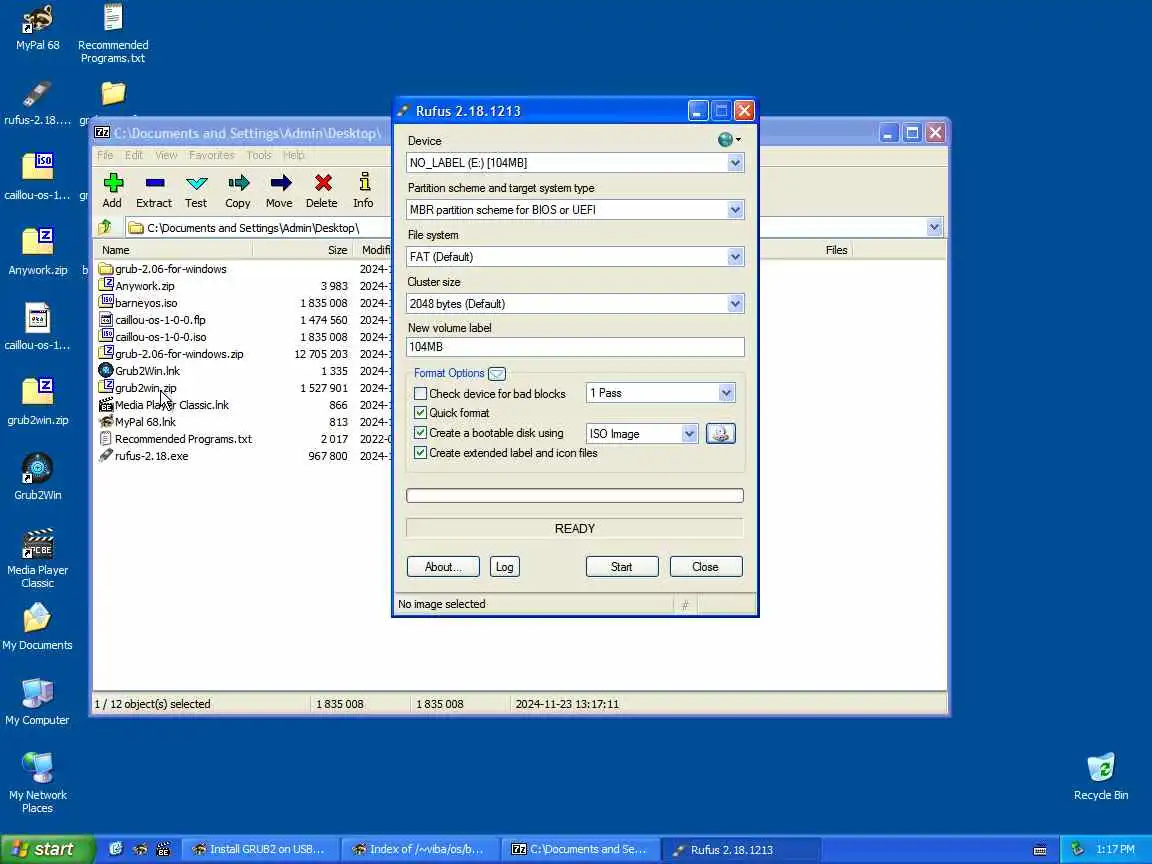Click the Extract toolbar icon in 7-Zip
This screenshot has height=864, width=1152.
pos(154,191)
